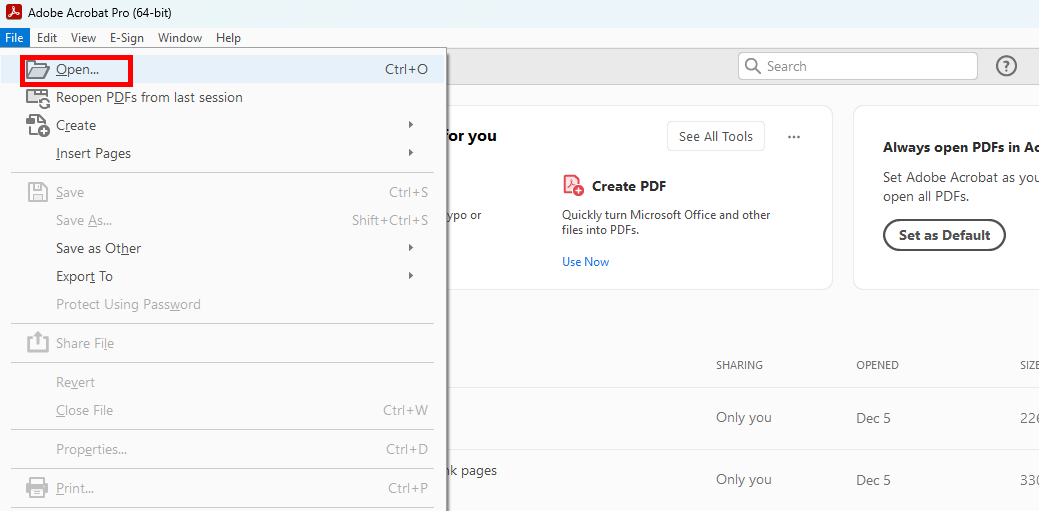This screenshot has height=511, width=1039.
Task: Open the Edit menu
Action: (47, 38)
